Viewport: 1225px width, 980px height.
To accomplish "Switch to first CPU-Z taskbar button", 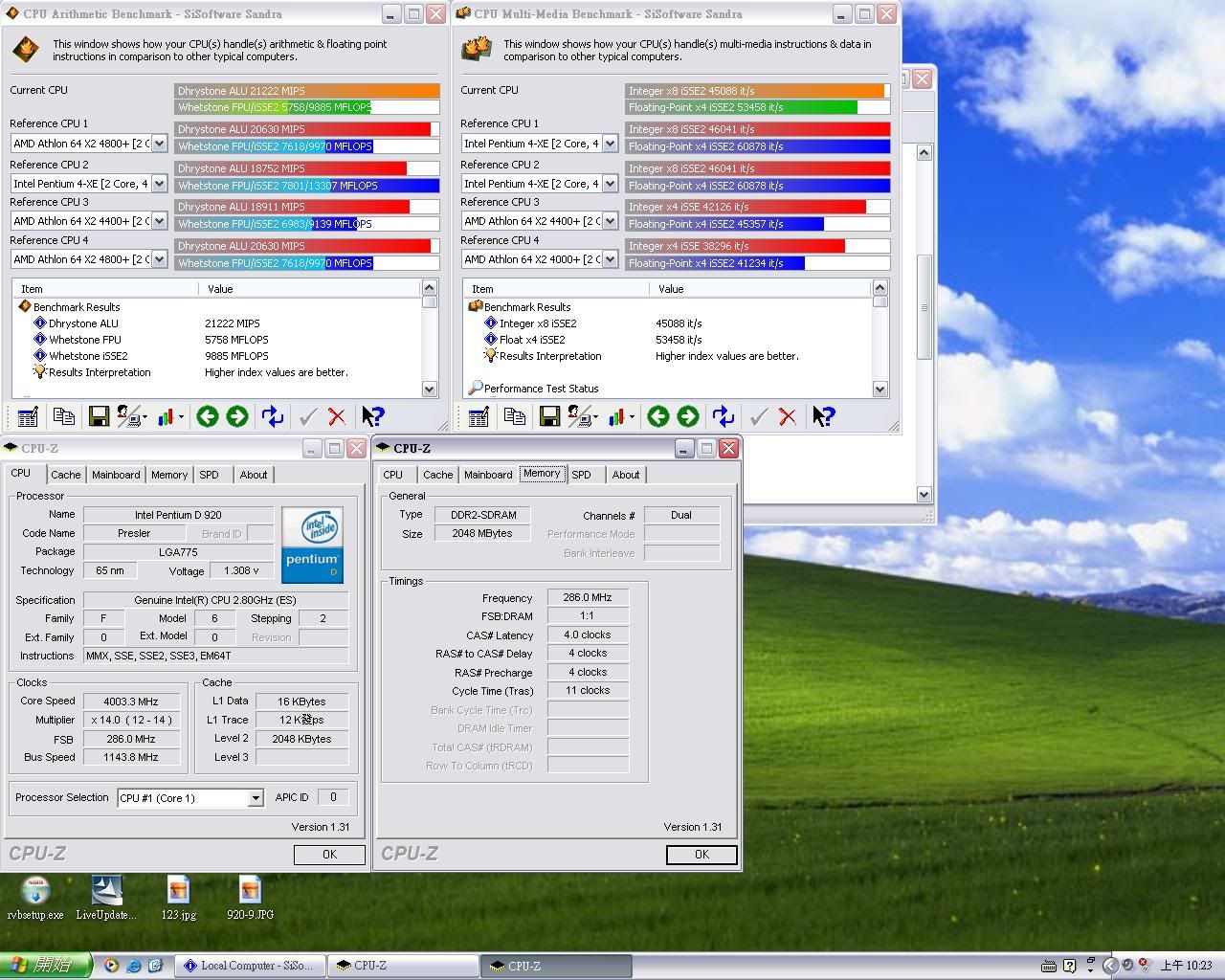I will point(402,966).
